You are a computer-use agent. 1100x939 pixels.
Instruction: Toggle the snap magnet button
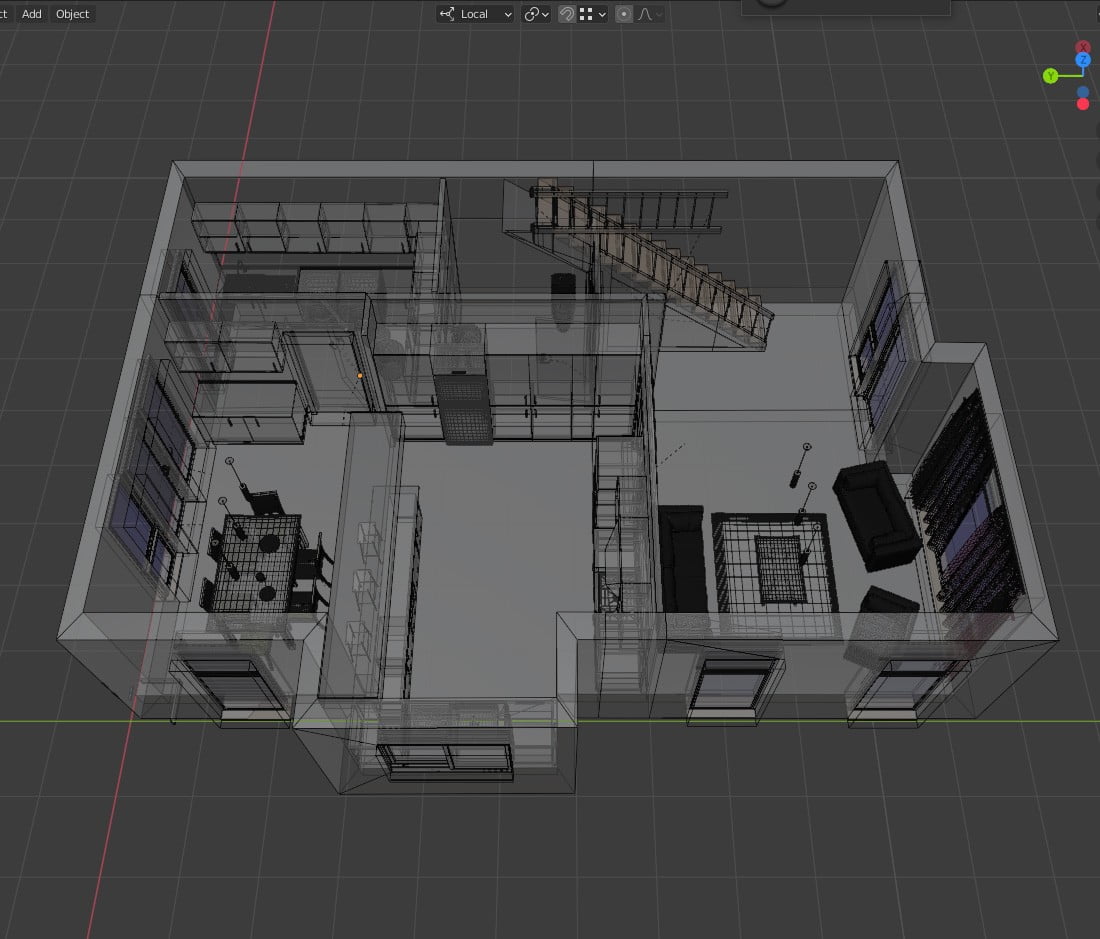(567, 14)
